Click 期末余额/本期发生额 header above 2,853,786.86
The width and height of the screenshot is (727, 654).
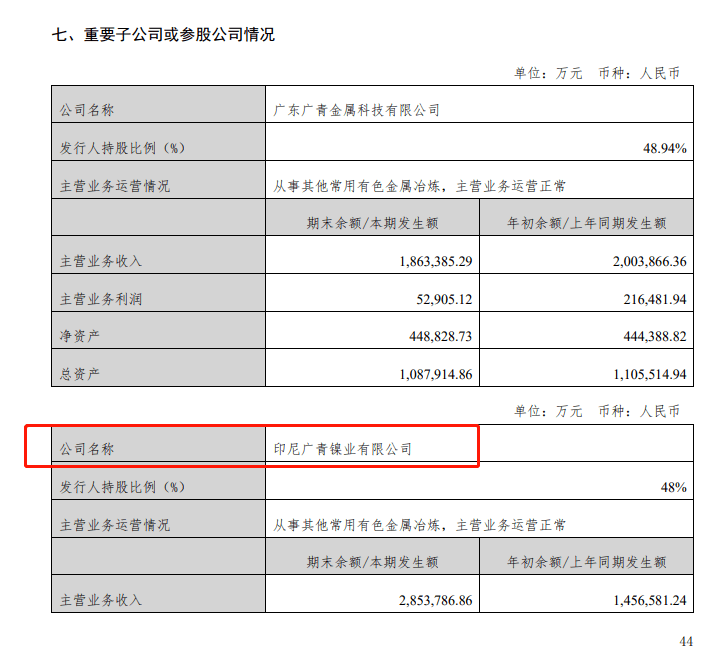coord(372,562)
